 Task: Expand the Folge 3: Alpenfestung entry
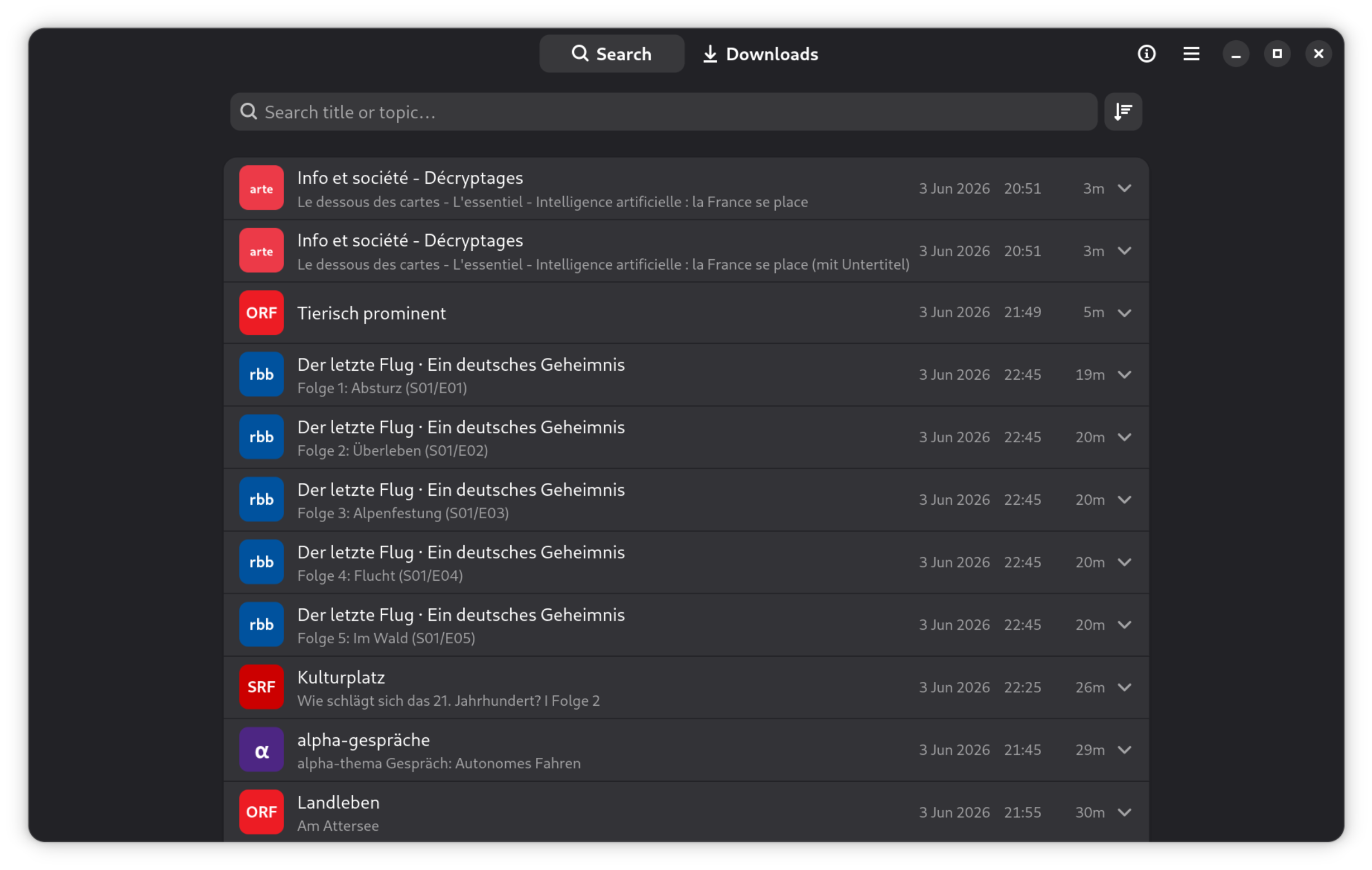point(1124,500)
